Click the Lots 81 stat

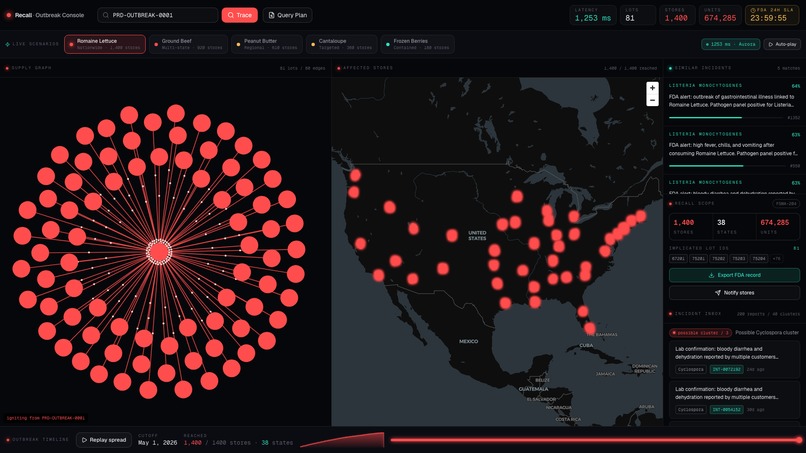tap(638, 15)
